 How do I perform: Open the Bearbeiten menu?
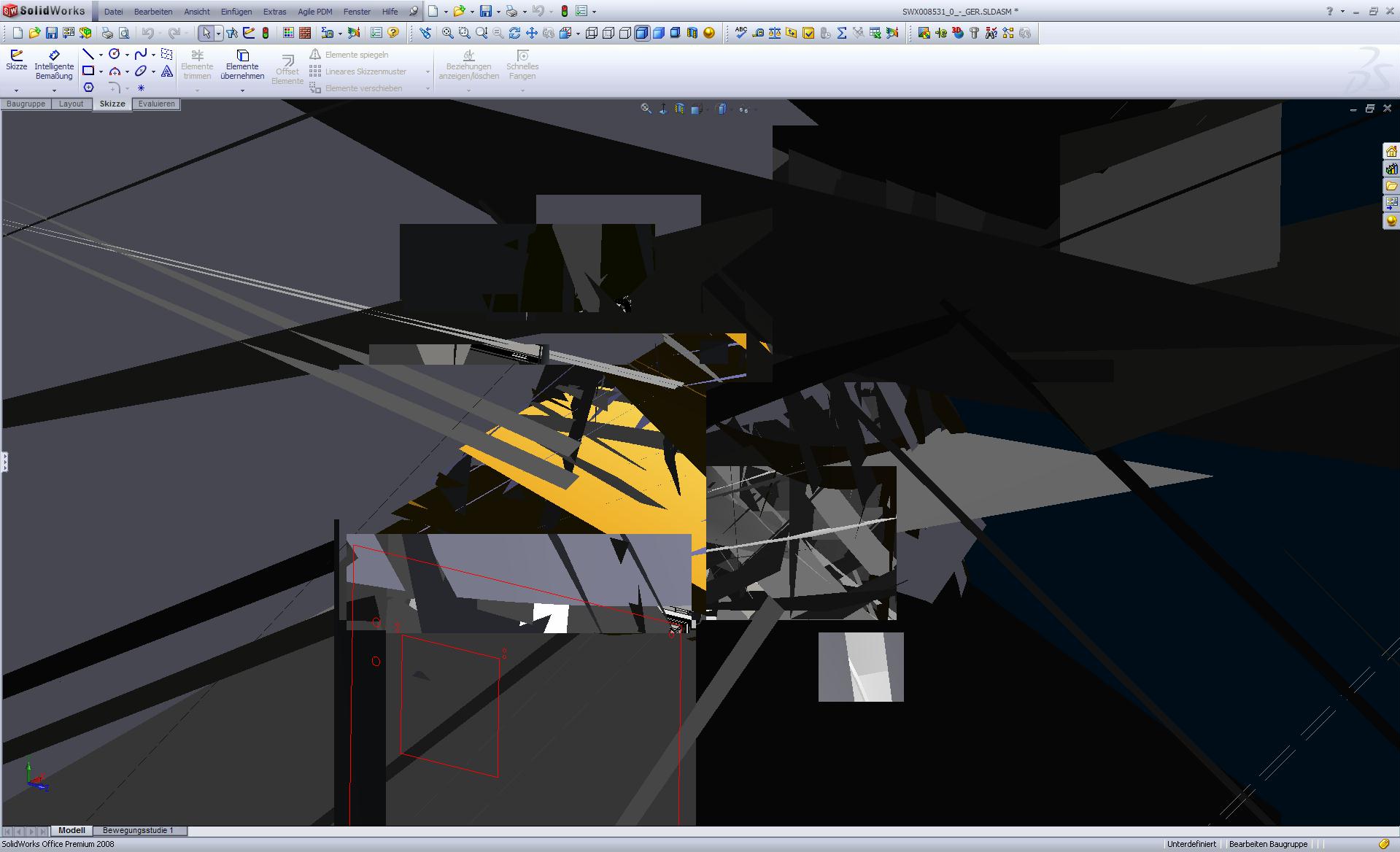[x=153, y=12]
